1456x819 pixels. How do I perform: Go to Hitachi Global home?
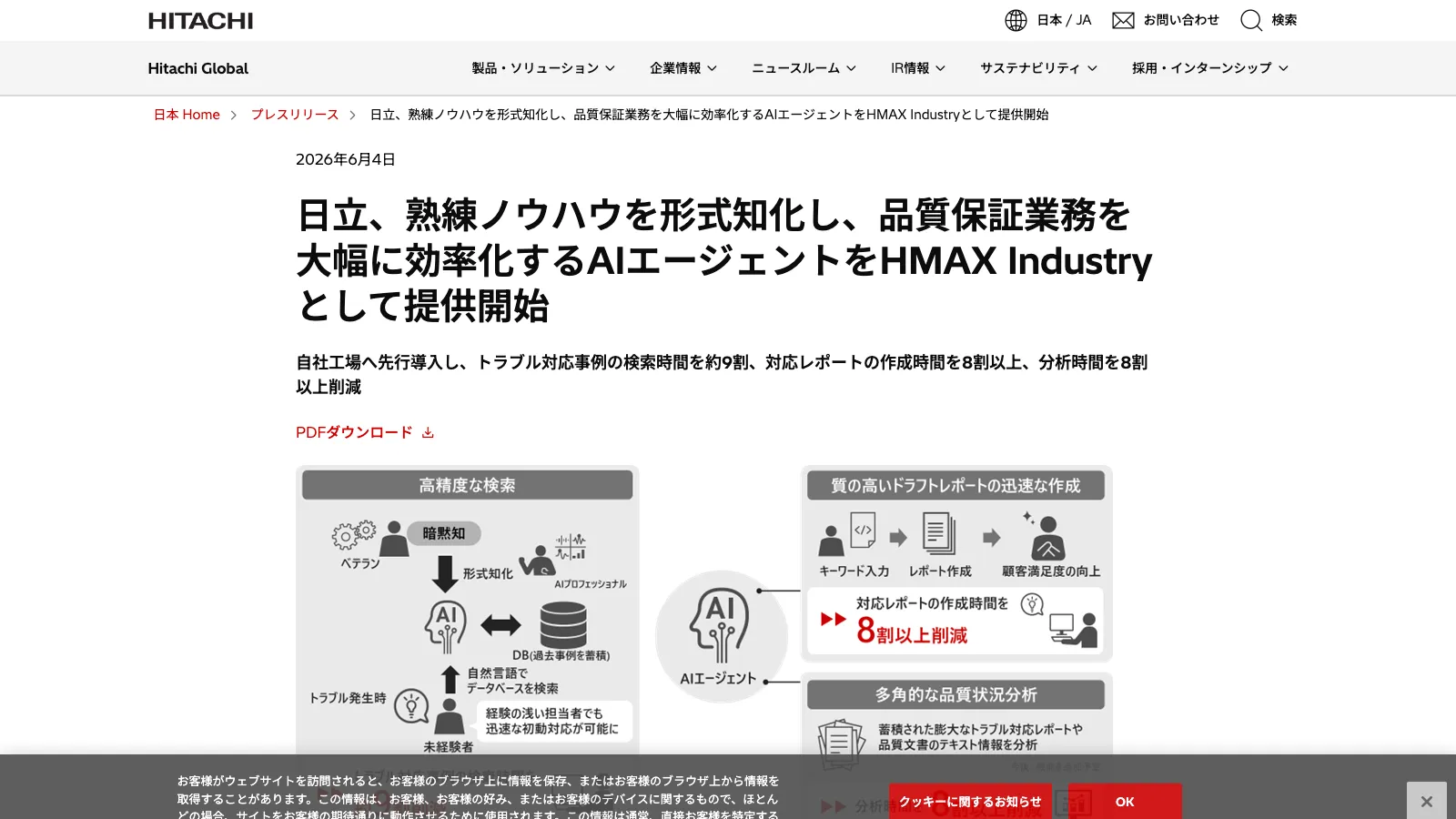click(x=197, y=68)
